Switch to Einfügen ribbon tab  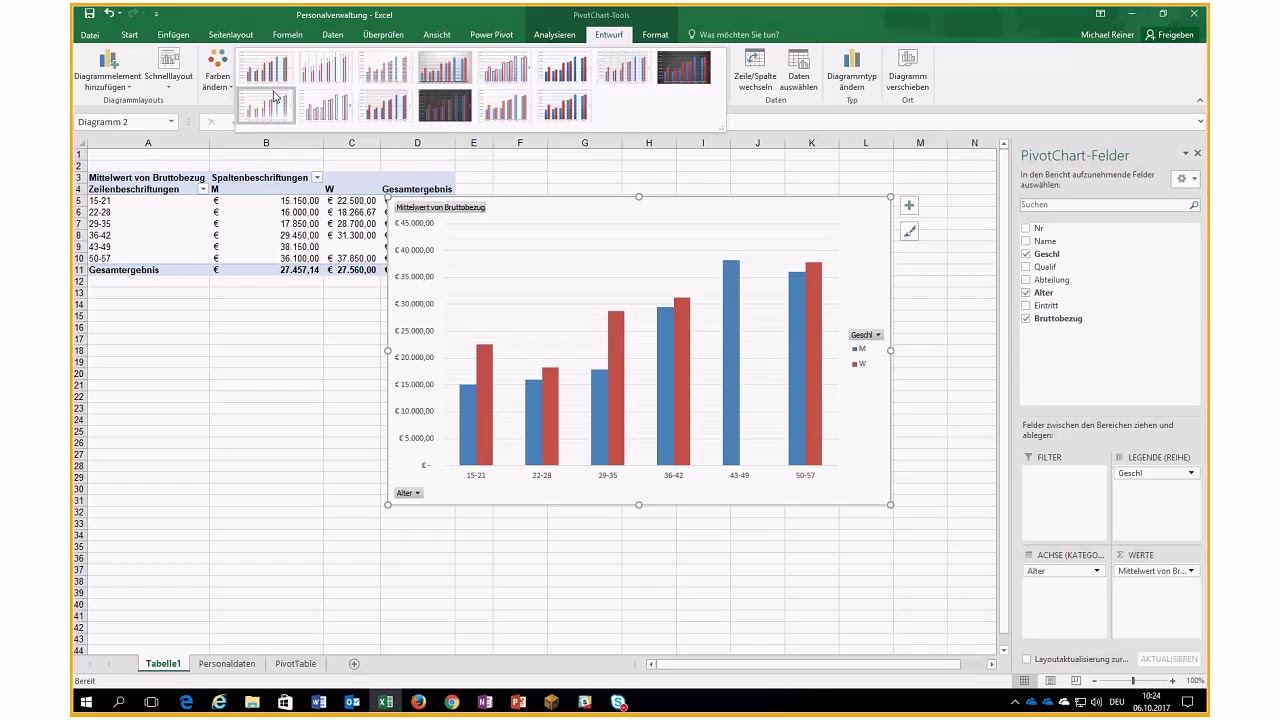[x=173, y=35]
